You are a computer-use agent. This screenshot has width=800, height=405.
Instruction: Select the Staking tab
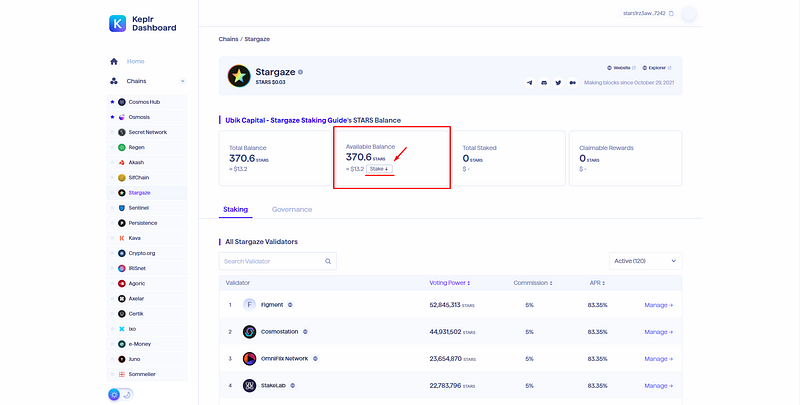235,210
